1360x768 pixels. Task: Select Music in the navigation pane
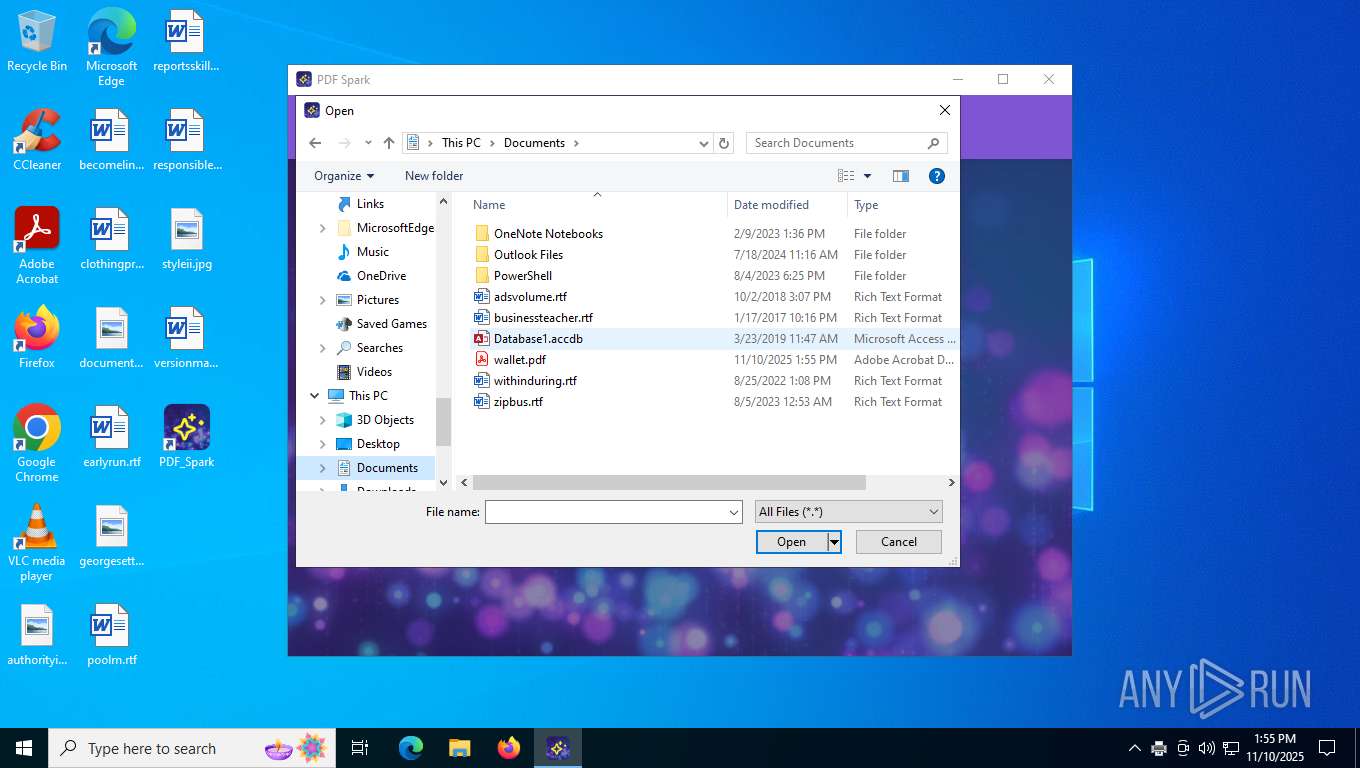pyautogui.click(x=373, y=252)
